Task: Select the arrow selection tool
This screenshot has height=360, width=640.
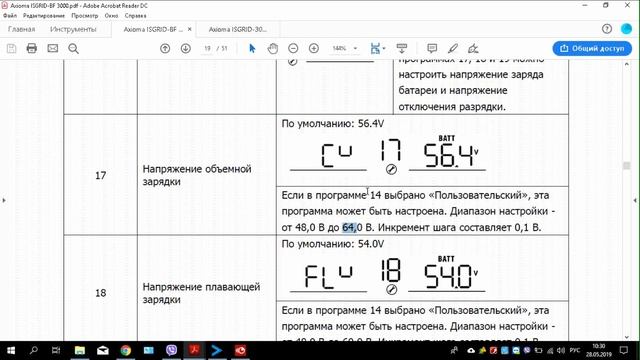Action: pos(252,49)
